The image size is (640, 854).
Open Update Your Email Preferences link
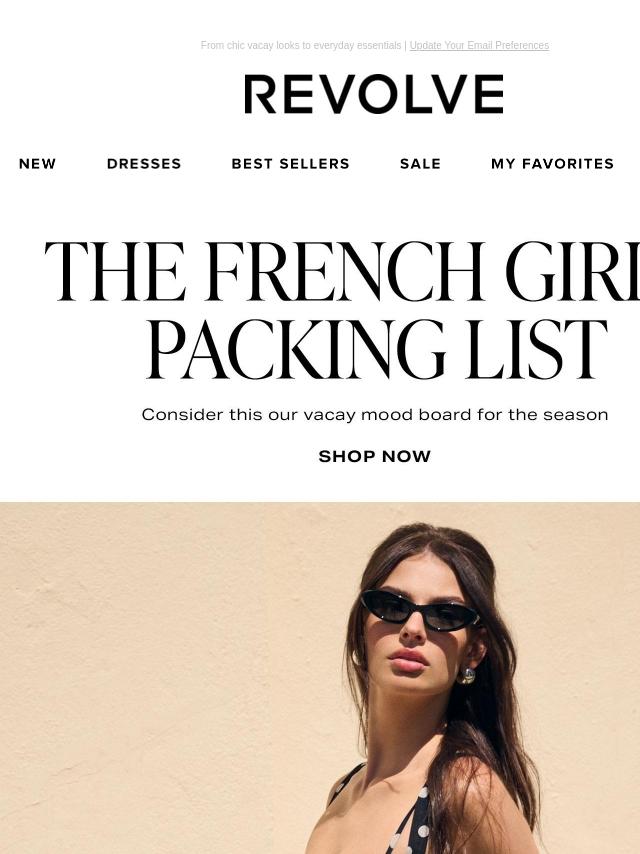pos(479,45)
